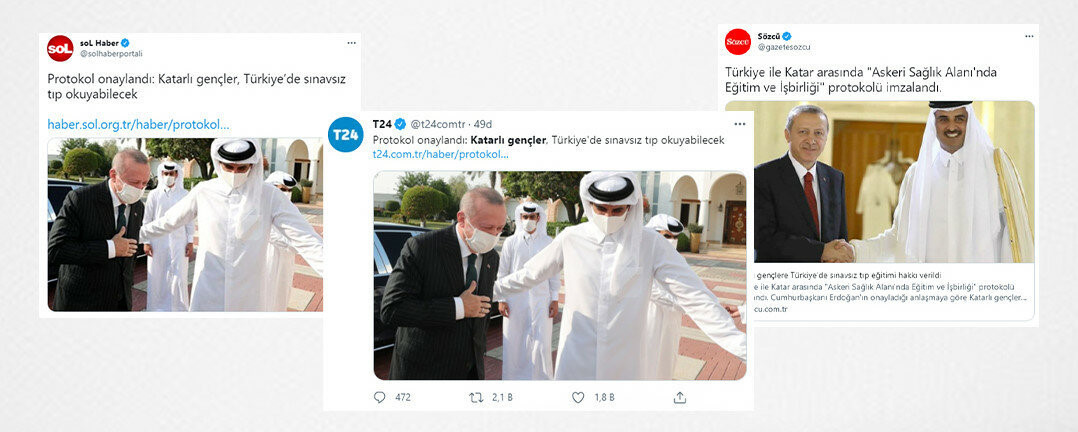
Task: Click verified badge next to Sözcü
Action: [x=786, y=36]
